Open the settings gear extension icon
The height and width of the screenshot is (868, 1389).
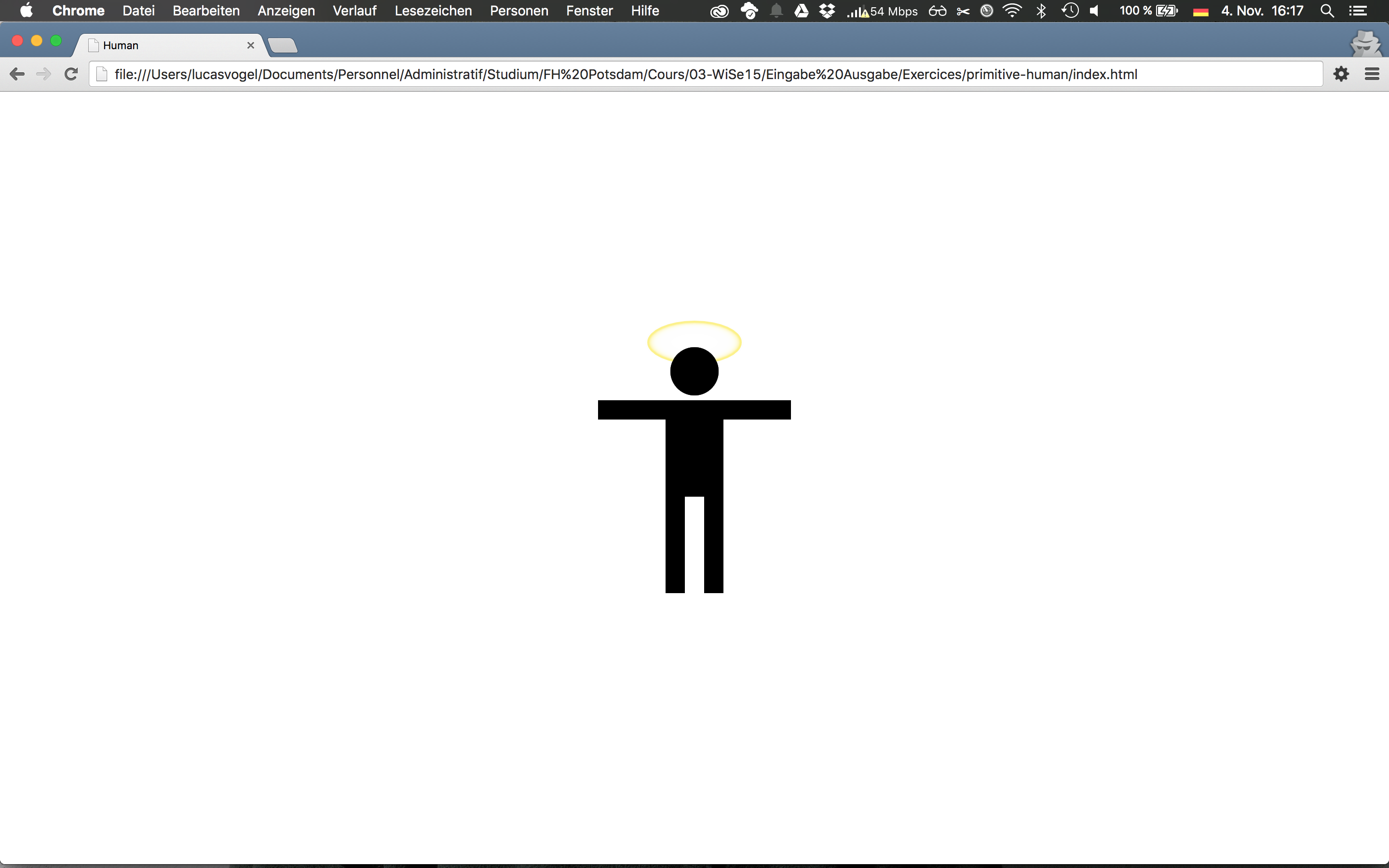point(1341,74)
